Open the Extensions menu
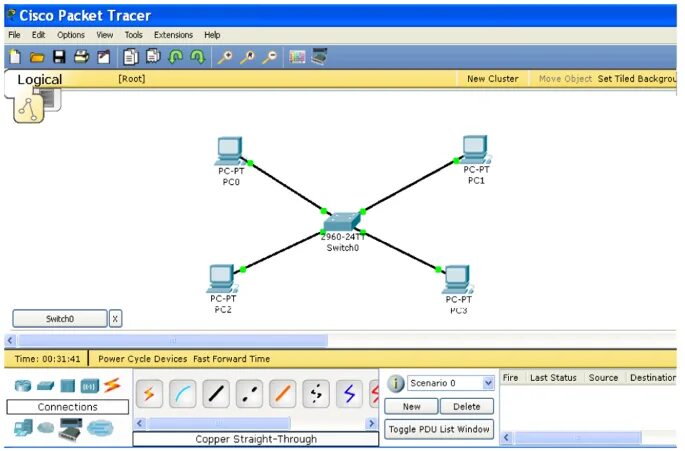 coord(173,35)
